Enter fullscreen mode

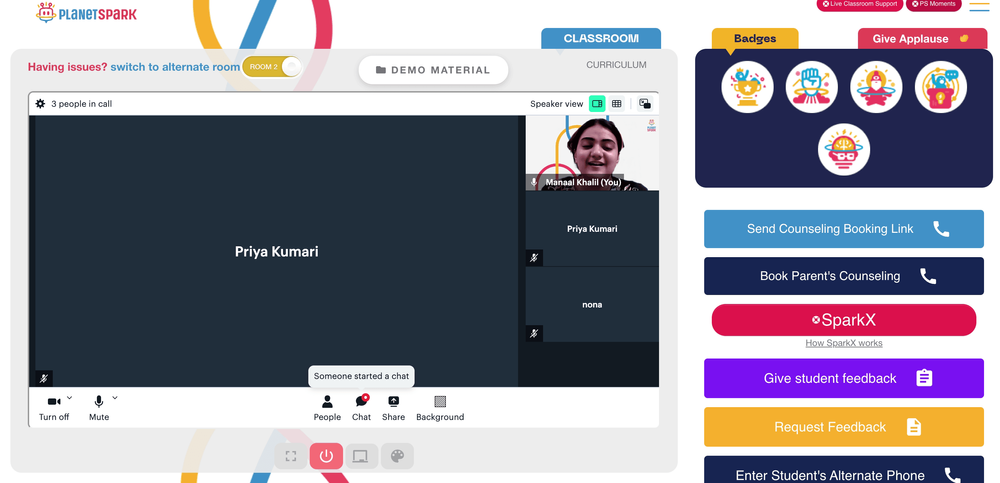(291, 456)
